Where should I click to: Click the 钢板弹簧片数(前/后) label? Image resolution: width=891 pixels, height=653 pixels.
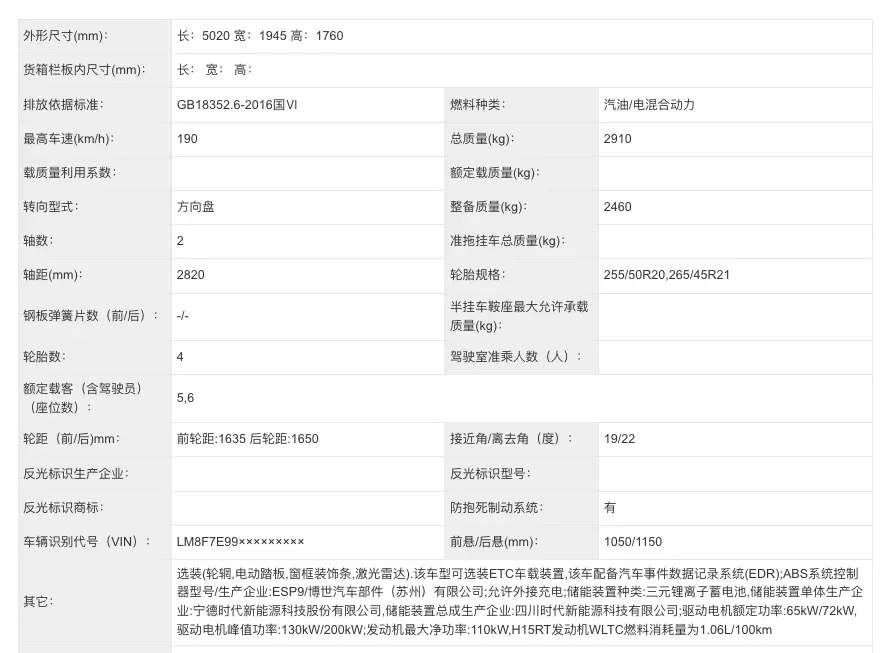coord(90,316)
